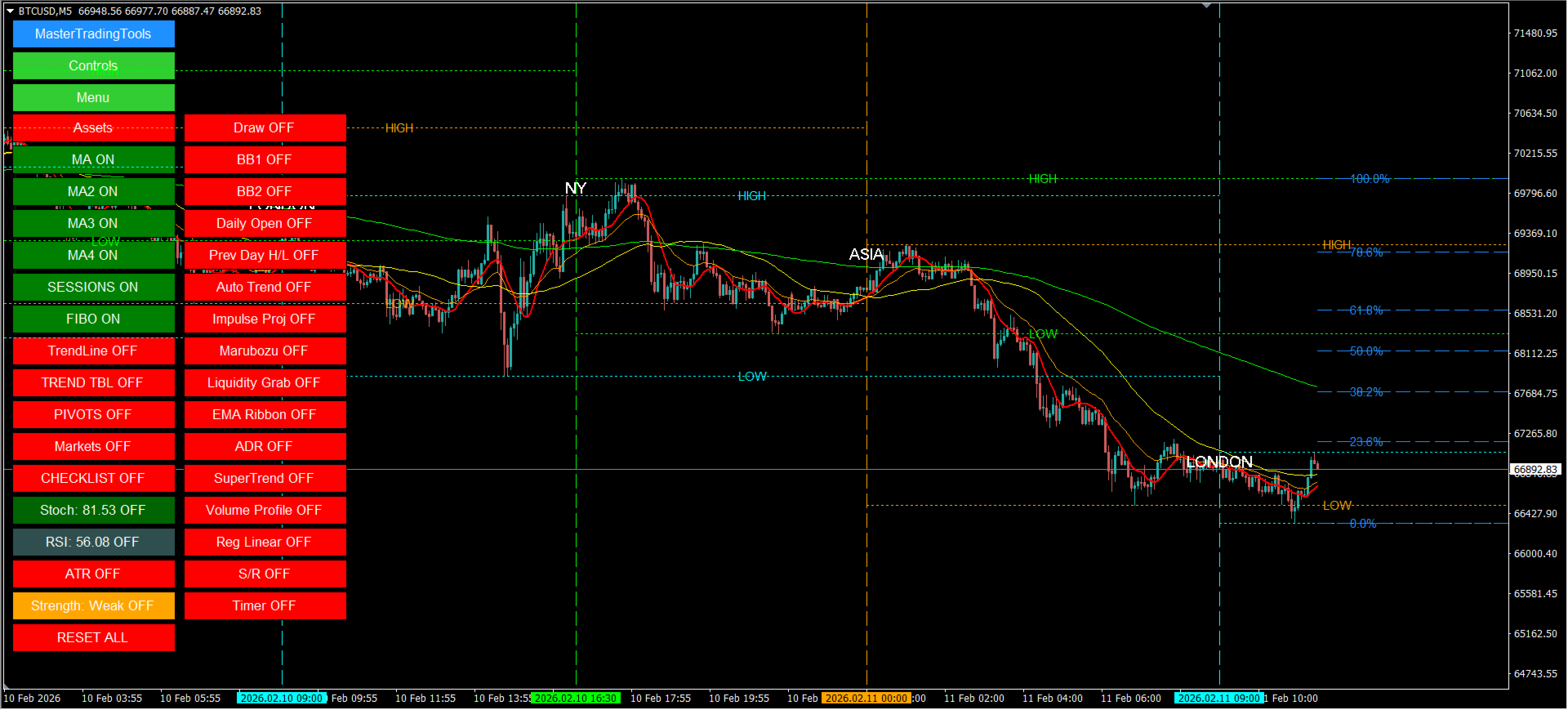Enable Liquidity Grab OFF
1568x710 pixels.
(x=265, y=383)
